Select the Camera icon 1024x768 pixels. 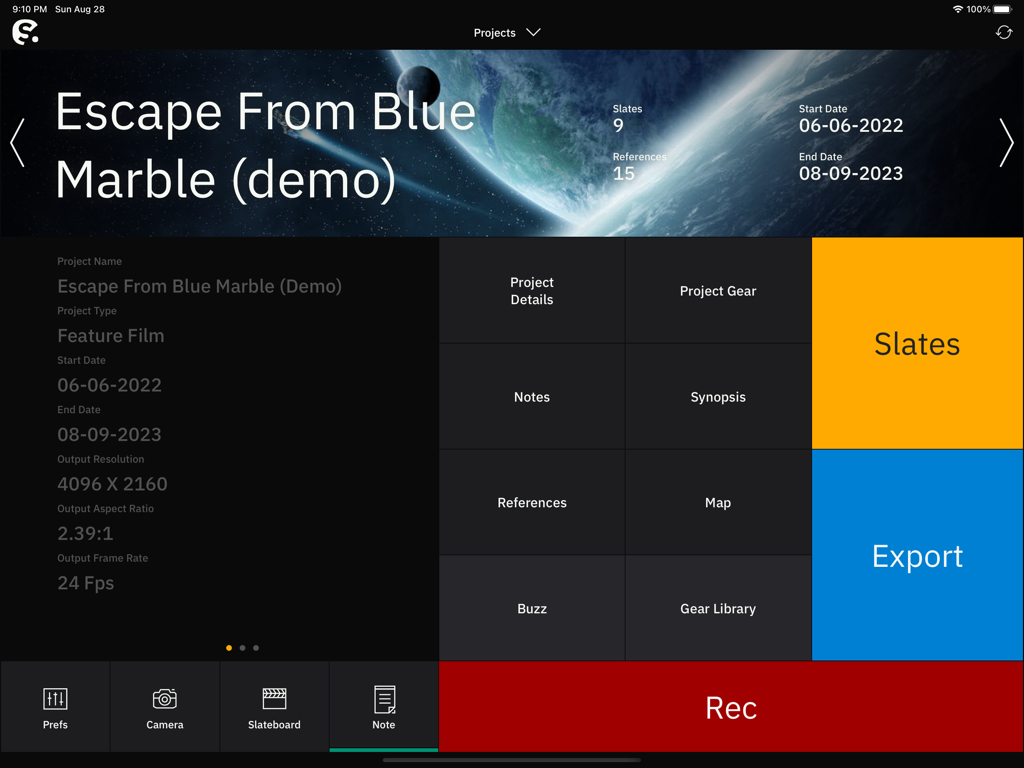pos(164,706)
